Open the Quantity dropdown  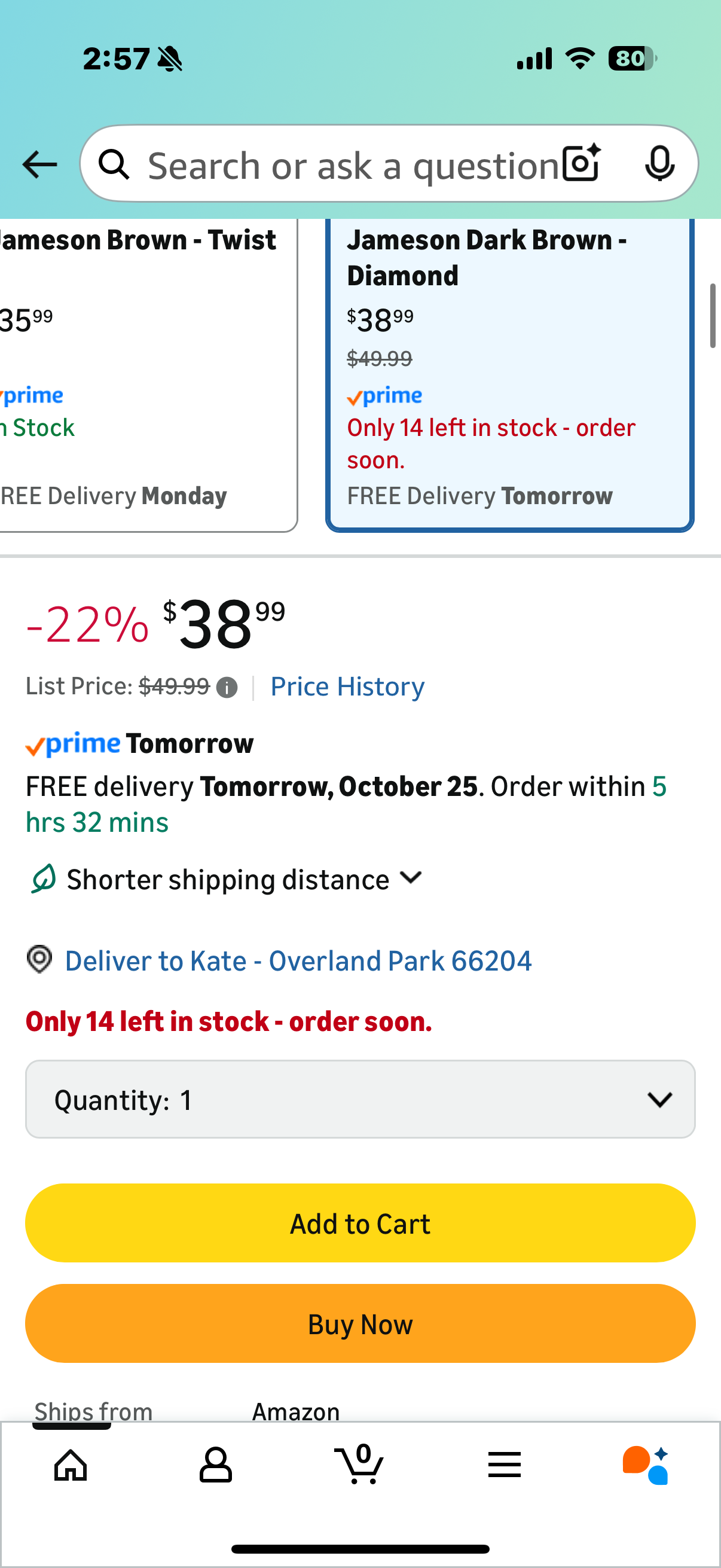click(x=360, y=1099)
